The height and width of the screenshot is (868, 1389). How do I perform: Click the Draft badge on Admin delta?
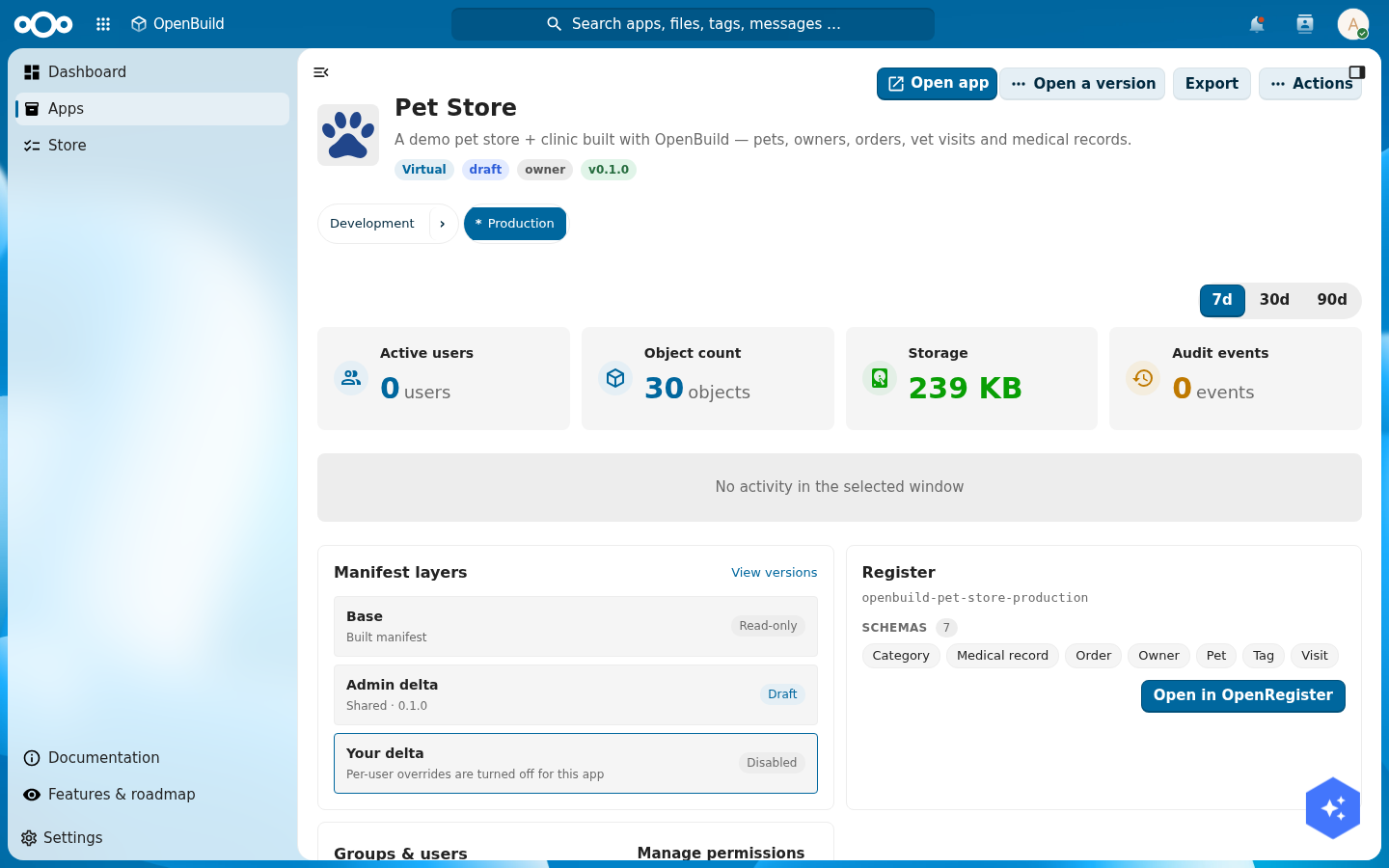pyautogui.click(x=782, y=694)
